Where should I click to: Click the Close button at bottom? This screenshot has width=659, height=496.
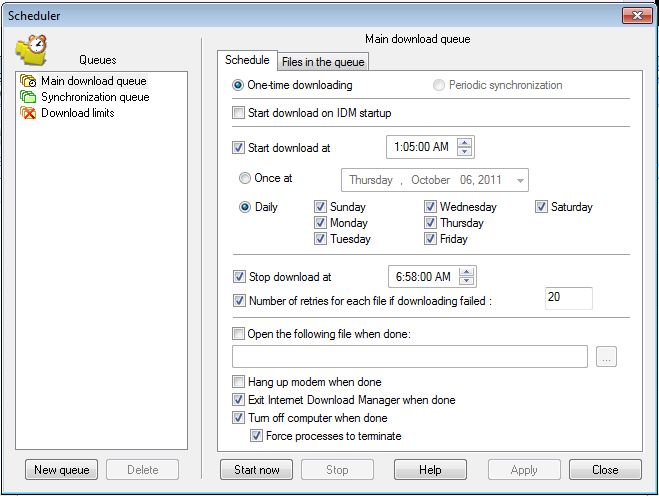point(605,470)
